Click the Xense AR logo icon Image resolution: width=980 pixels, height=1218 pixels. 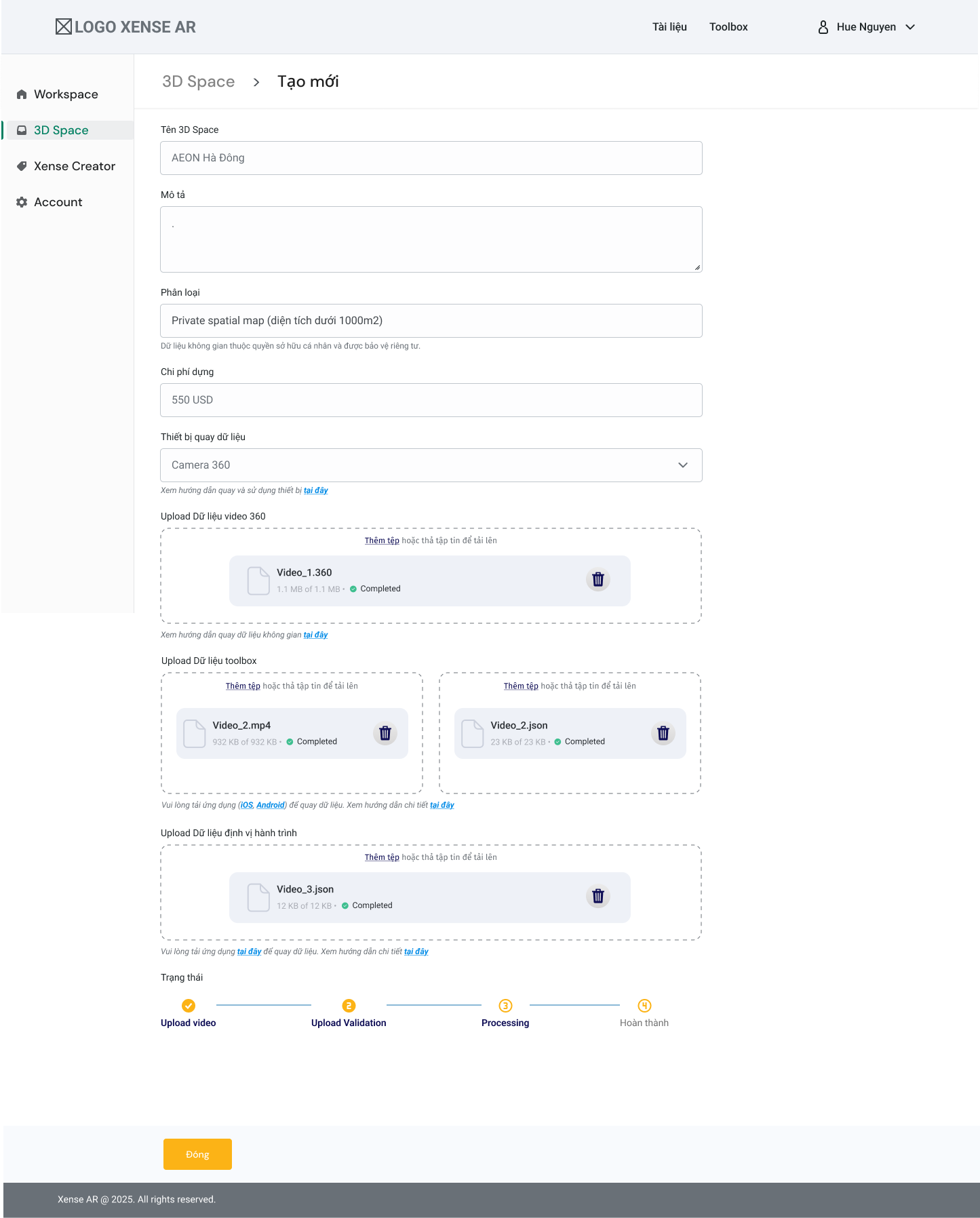pos(64,27)
